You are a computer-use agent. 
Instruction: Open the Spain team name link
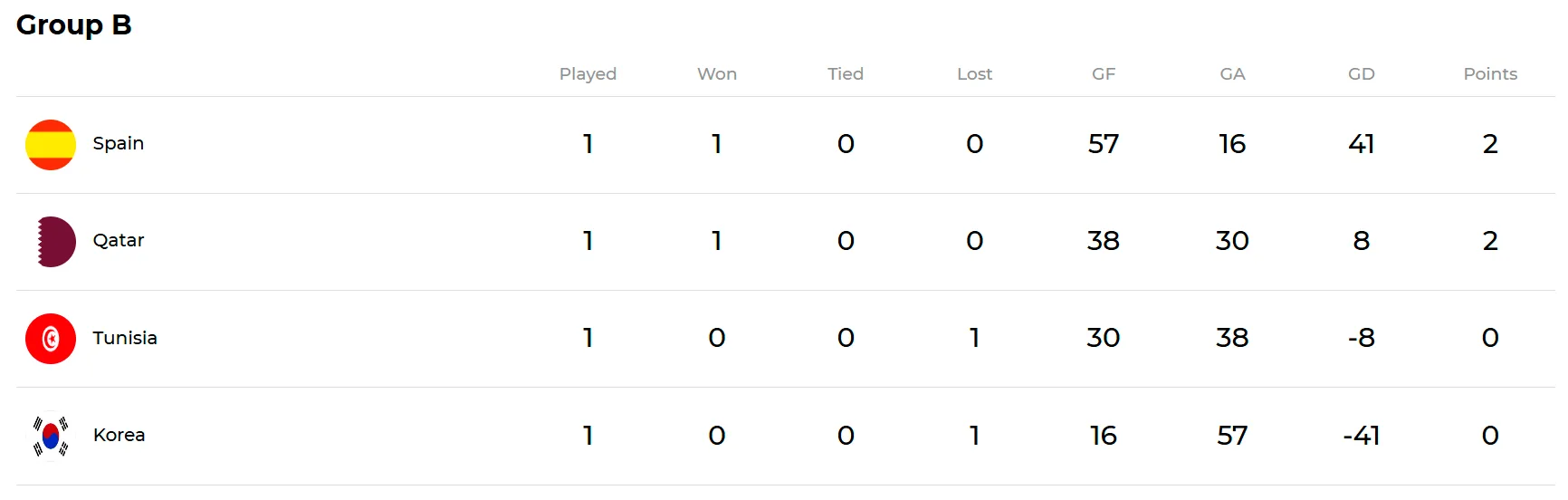pyautogui.click(x=118, y=143)
